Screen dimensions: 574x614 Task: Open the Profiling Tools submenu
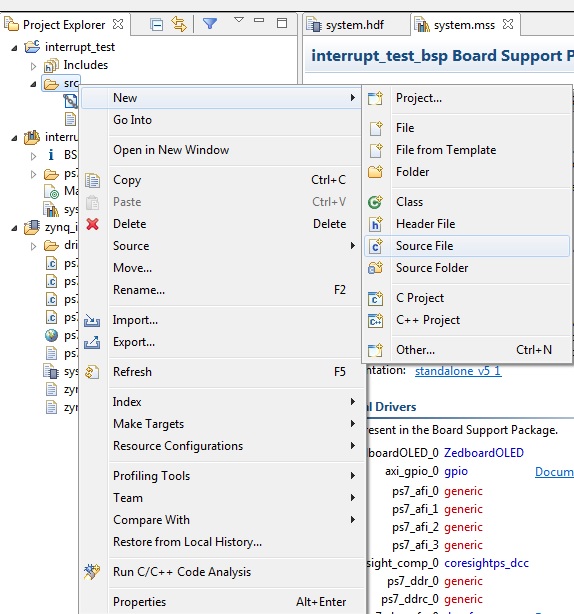tap(222, 476)
